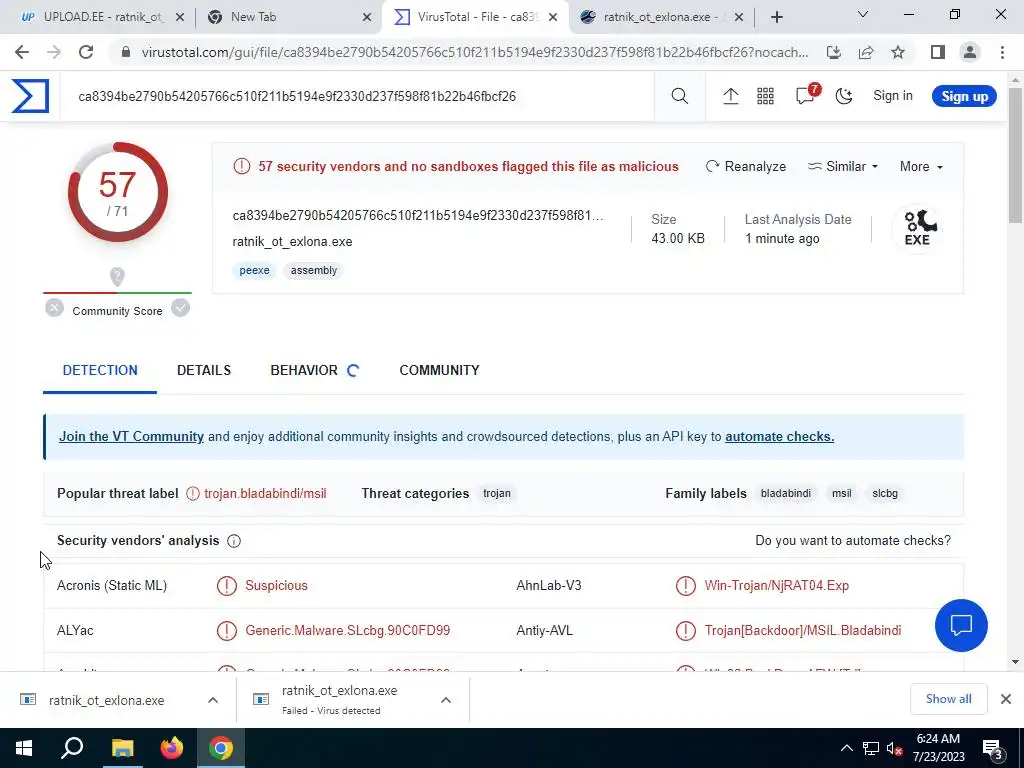Click the slcbg family label
The image size is (1024, 768).
pos(885,494)
